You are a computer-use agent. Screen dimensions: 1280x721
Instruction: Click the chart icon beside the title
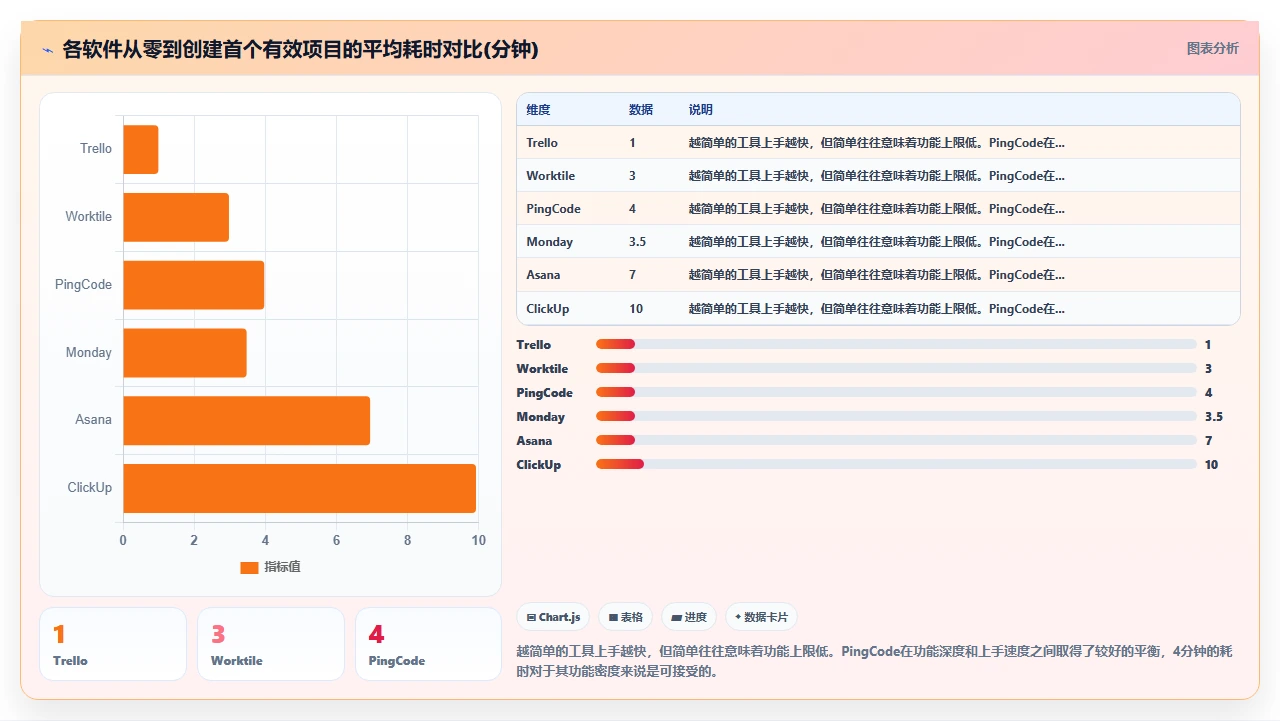click(47, 50)
